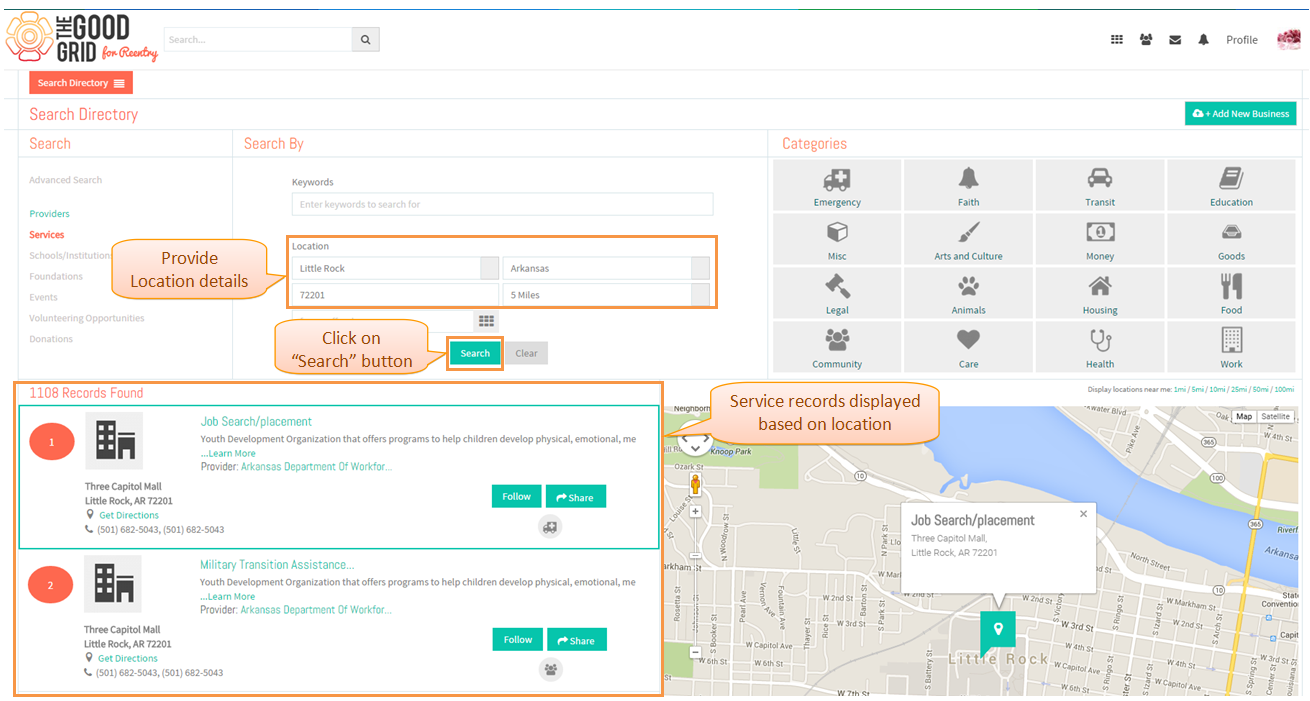
Task: Switch the map to Satellite view
Action: [1275, 416]
